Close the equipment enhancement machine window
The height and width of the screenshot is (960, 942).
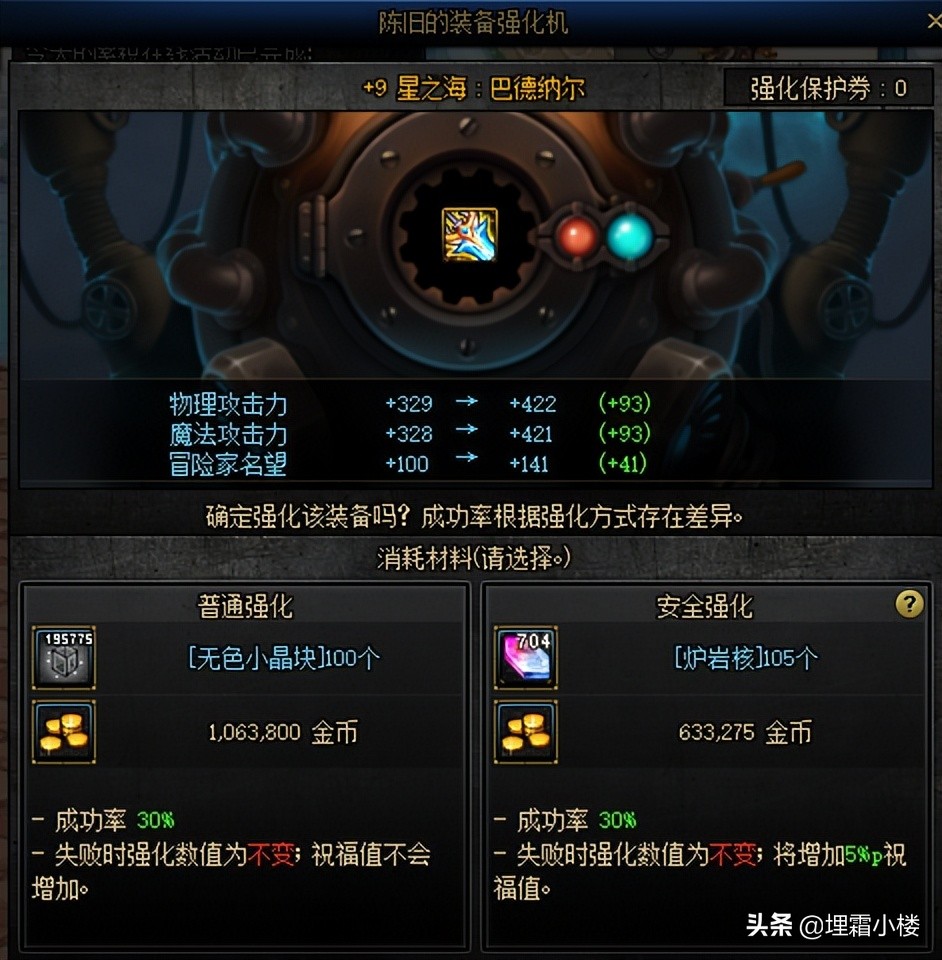click(934, 22)
